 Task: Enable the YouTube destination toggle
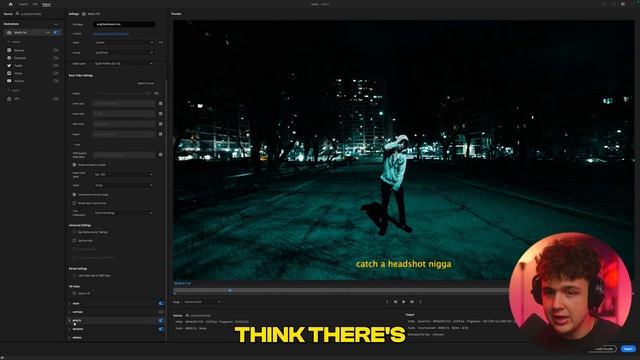click(56, 81)
